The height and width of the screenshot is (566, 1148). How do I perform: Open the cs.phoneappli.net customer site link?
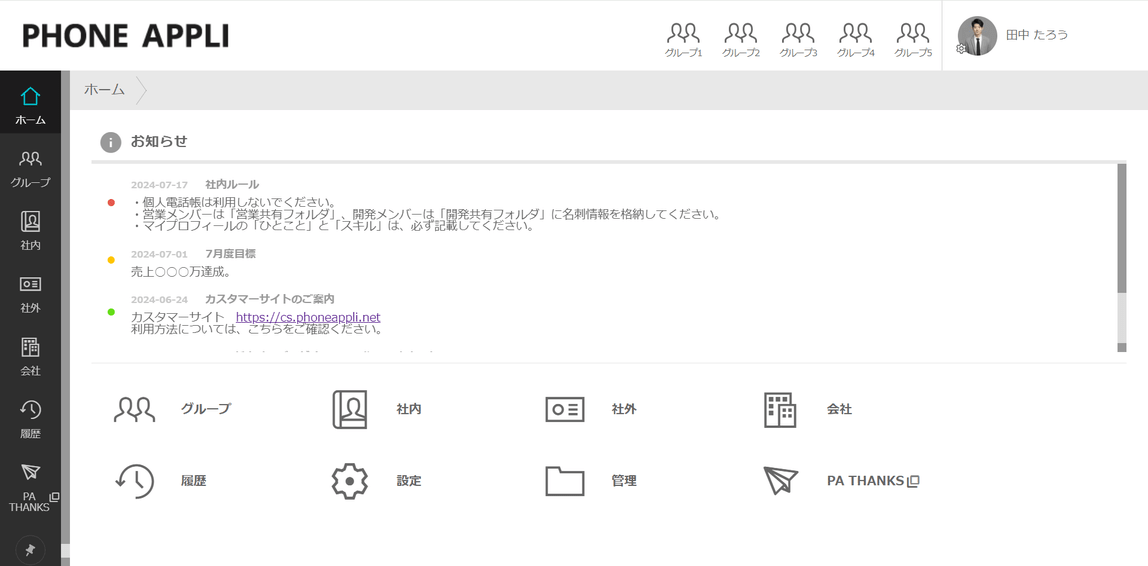pyautogui.click(x=308, y=317)
